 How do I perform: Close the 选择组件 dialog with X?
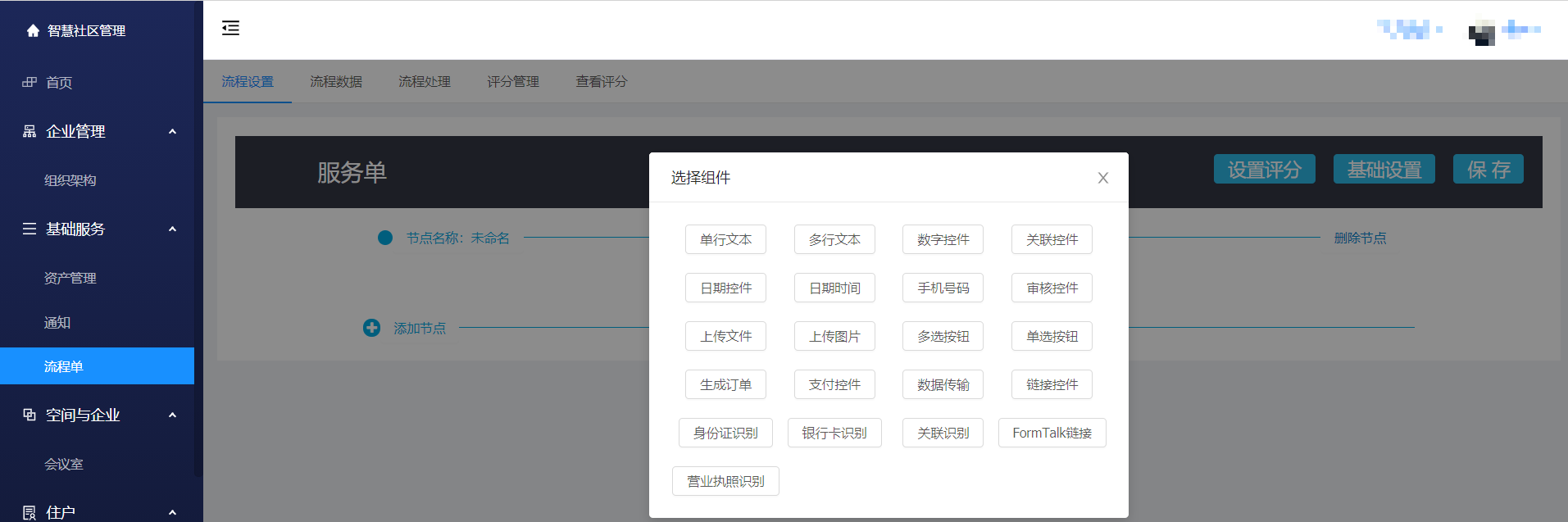pyautogui.click(x=1102, y=178)
